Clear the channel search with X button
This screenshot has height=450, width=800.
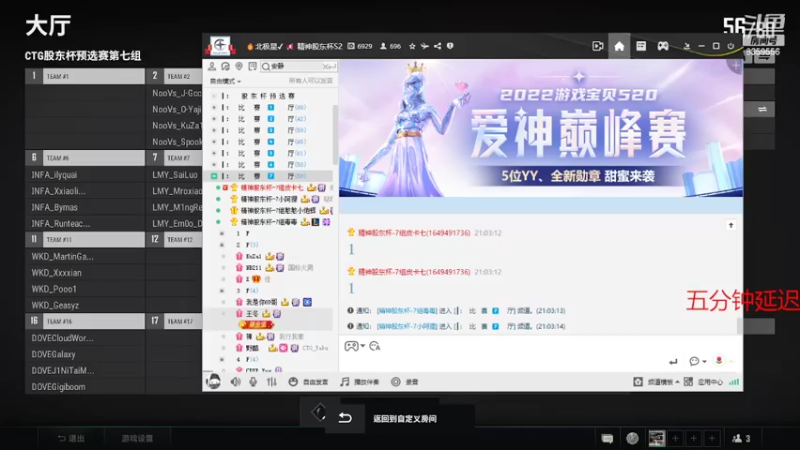(325, 66)
